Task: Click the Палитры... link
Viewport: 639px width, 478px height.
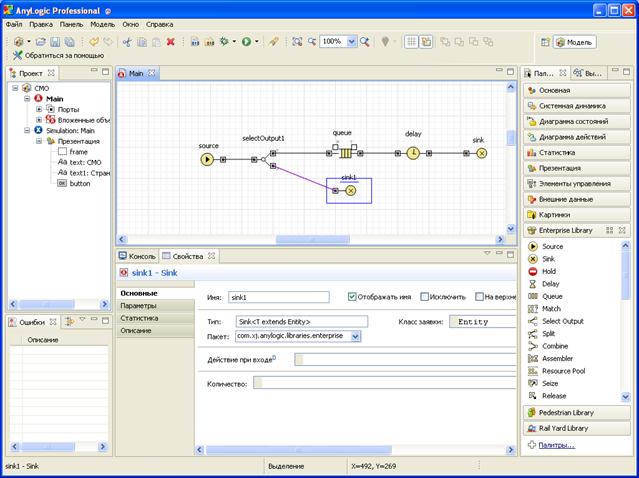Action: pyautogui.click(x=556, y=445)
